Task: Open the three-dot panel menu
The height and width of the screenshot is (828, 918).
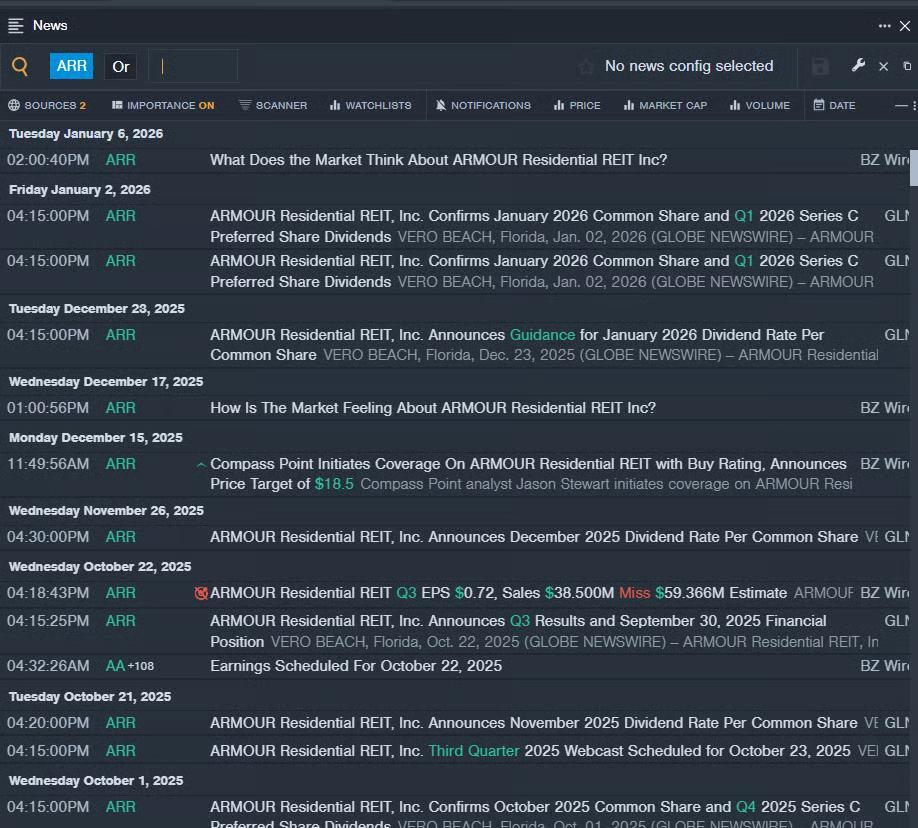Action: pos(884,26)
